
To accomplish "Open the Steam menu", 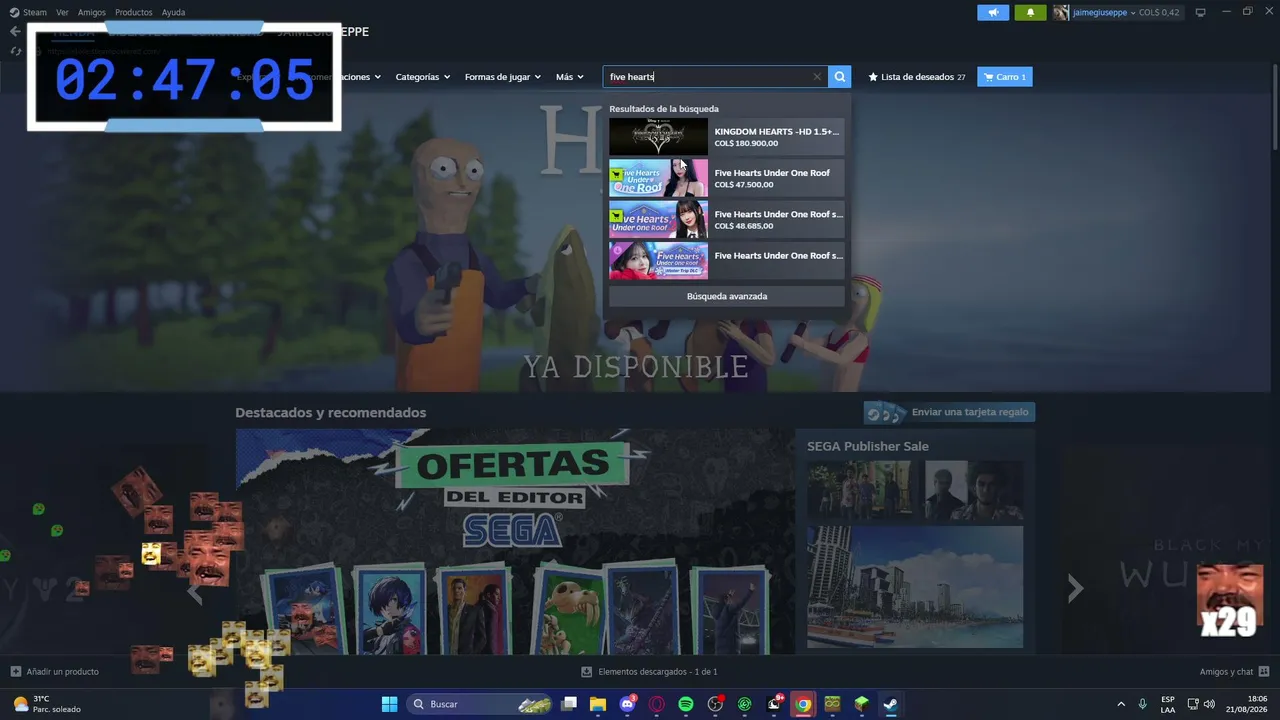I will pyautogui.click(x=35, y=12).
